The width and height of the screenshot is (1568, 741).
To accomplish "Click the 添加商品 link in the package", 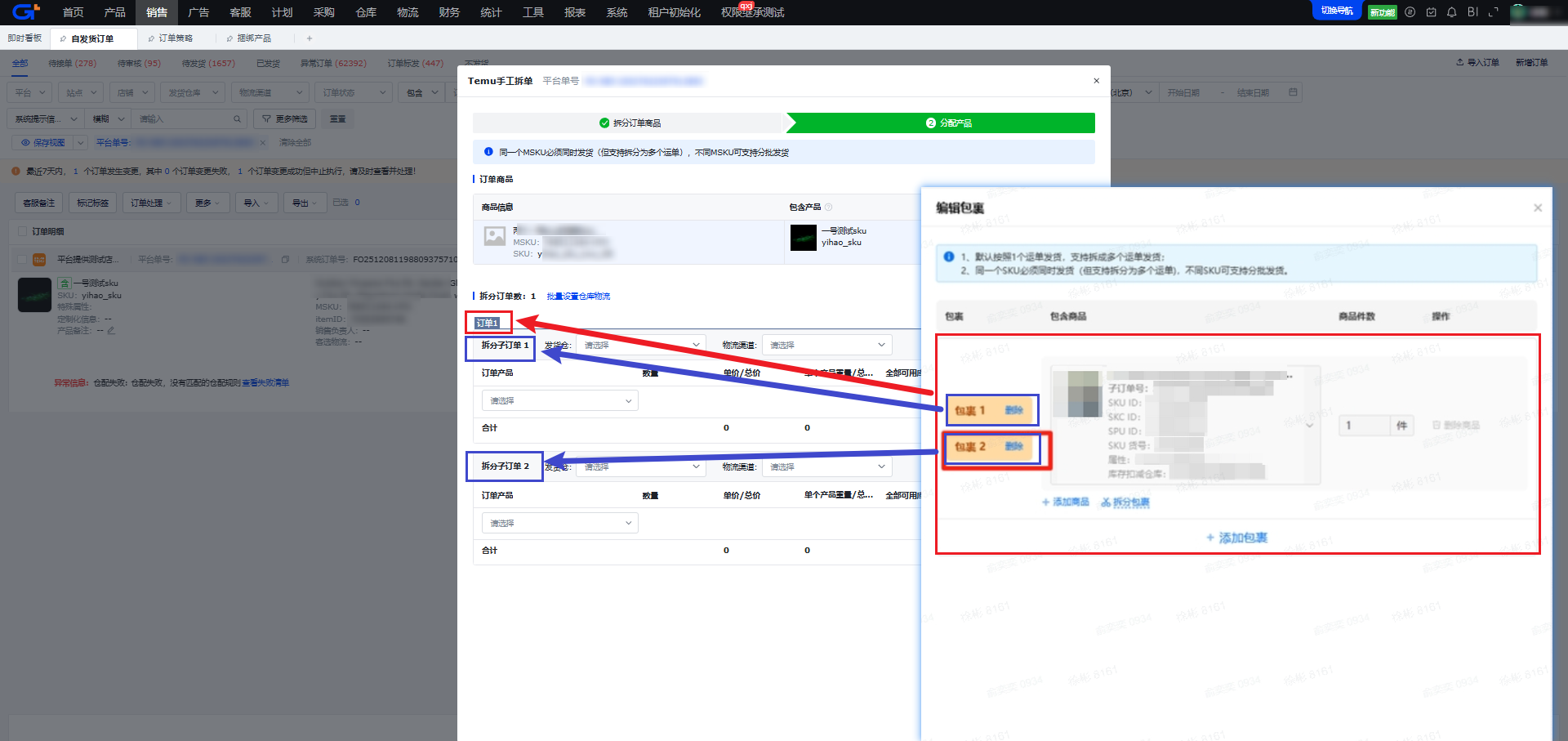I will [x=1066, y=502].
